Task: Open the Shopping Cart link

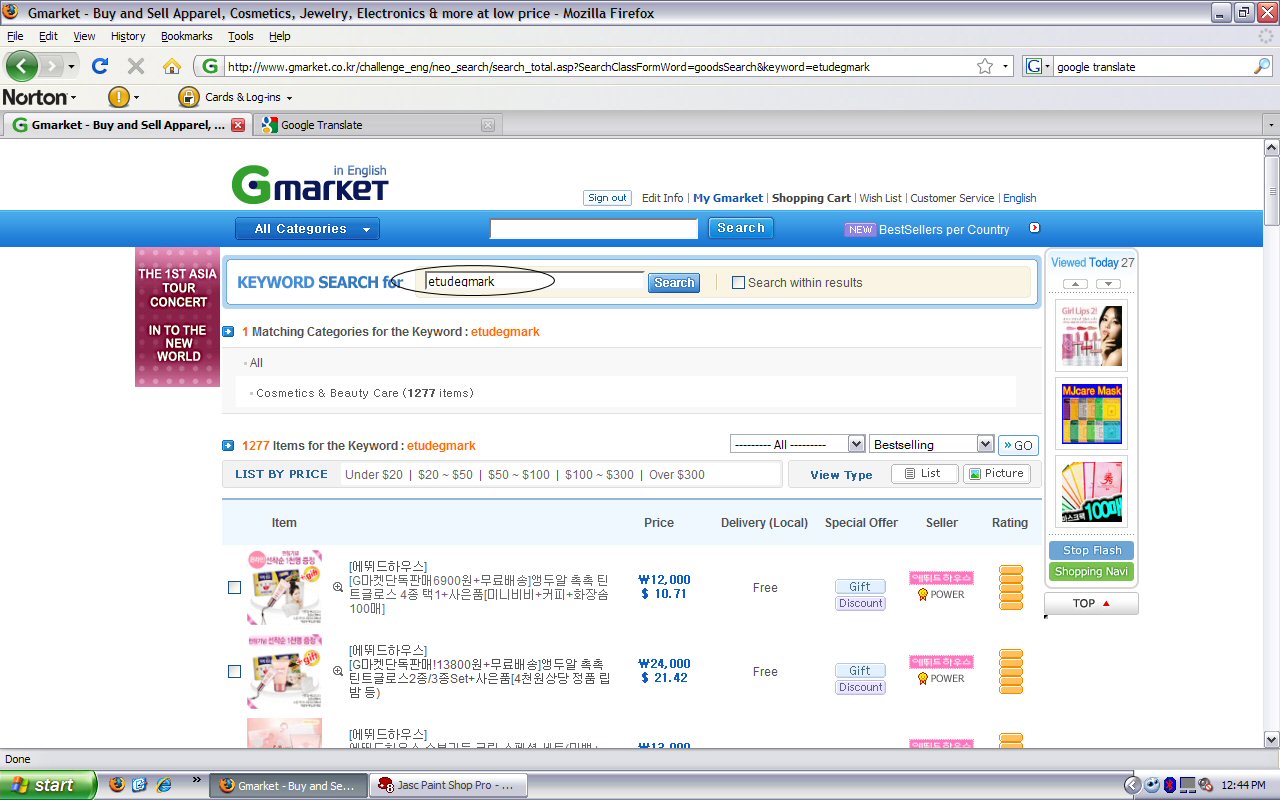Action: coord(811,198)
